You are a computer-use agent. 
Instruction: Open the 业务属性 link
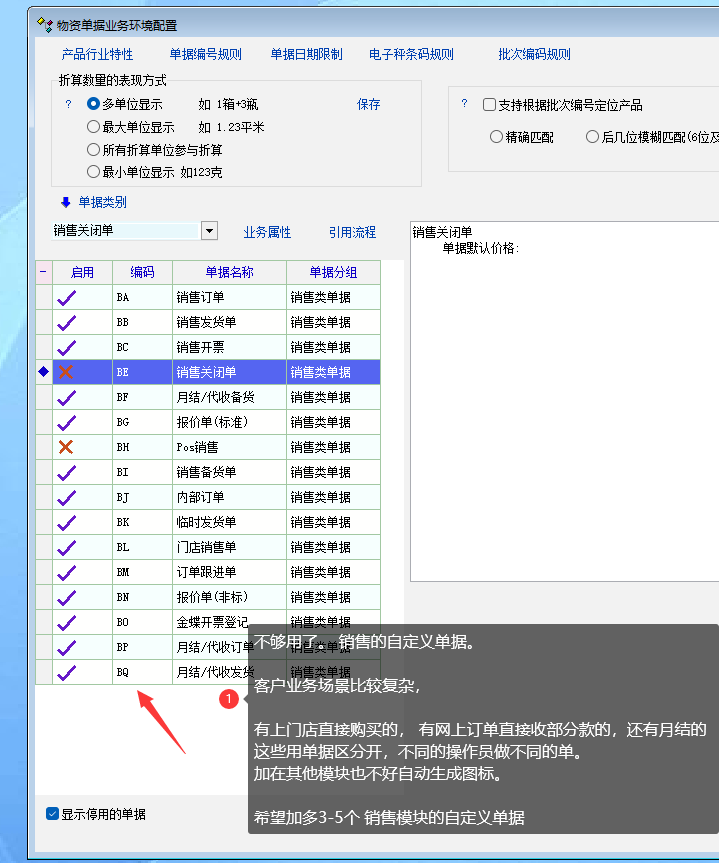(x=267, y=232)
